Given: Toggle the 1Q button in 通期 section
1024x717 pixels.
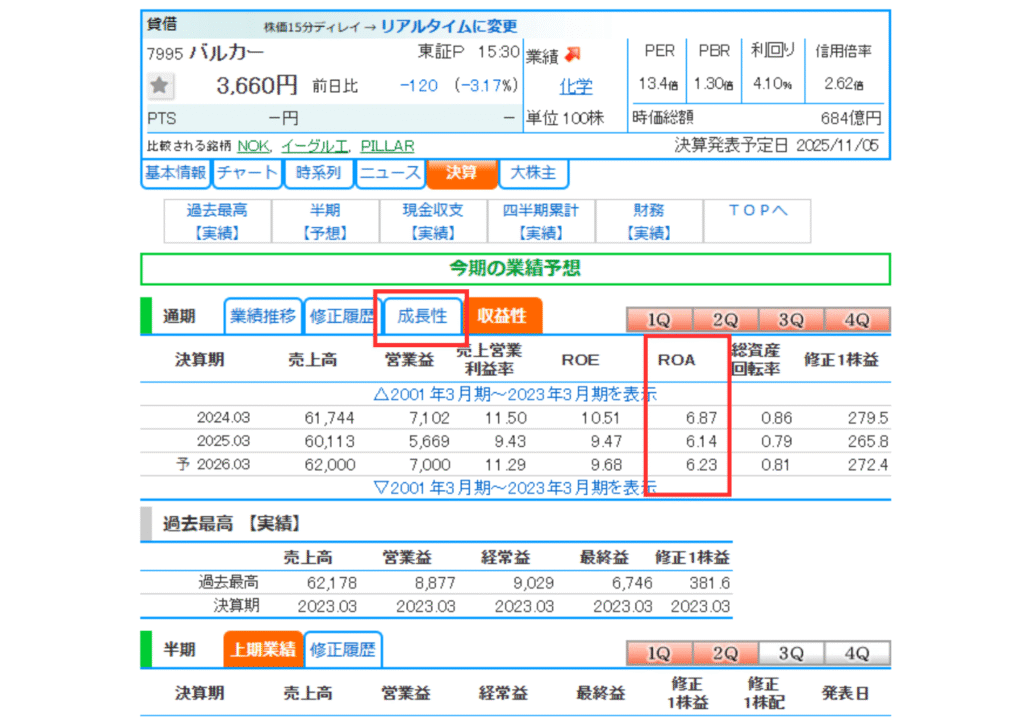Looking at the screenshot, I should [x=658, y=320].
